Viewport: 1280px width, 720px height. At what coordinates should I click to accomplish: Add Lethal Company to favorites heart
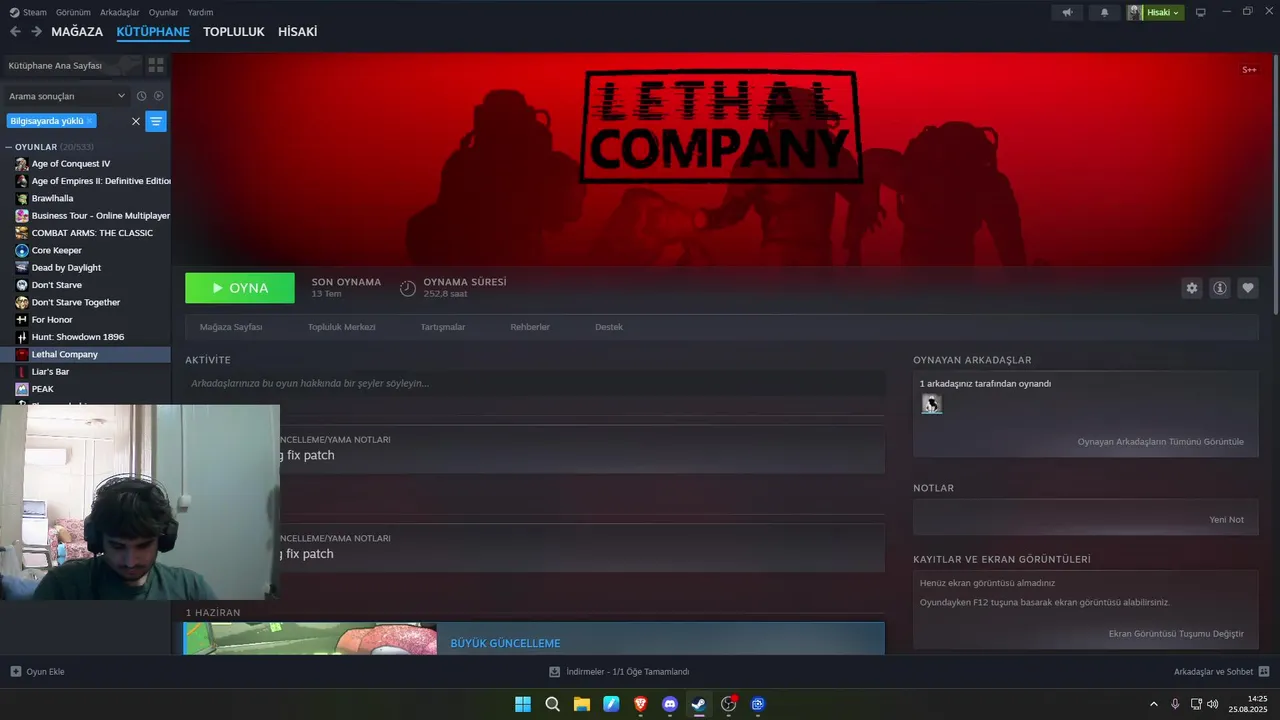(x=1248, y=288)
